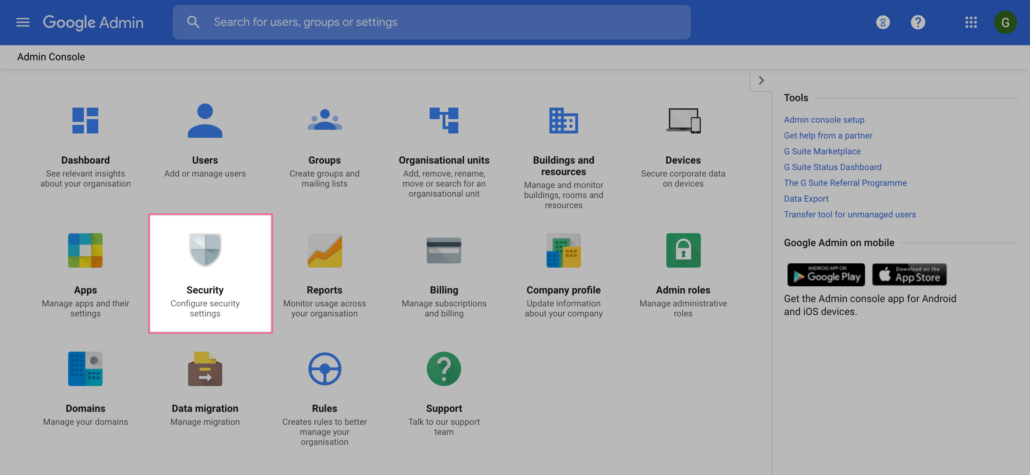Click the Dashboard tile label
The width and height of the screenshot is (1030, 475).
85,160
